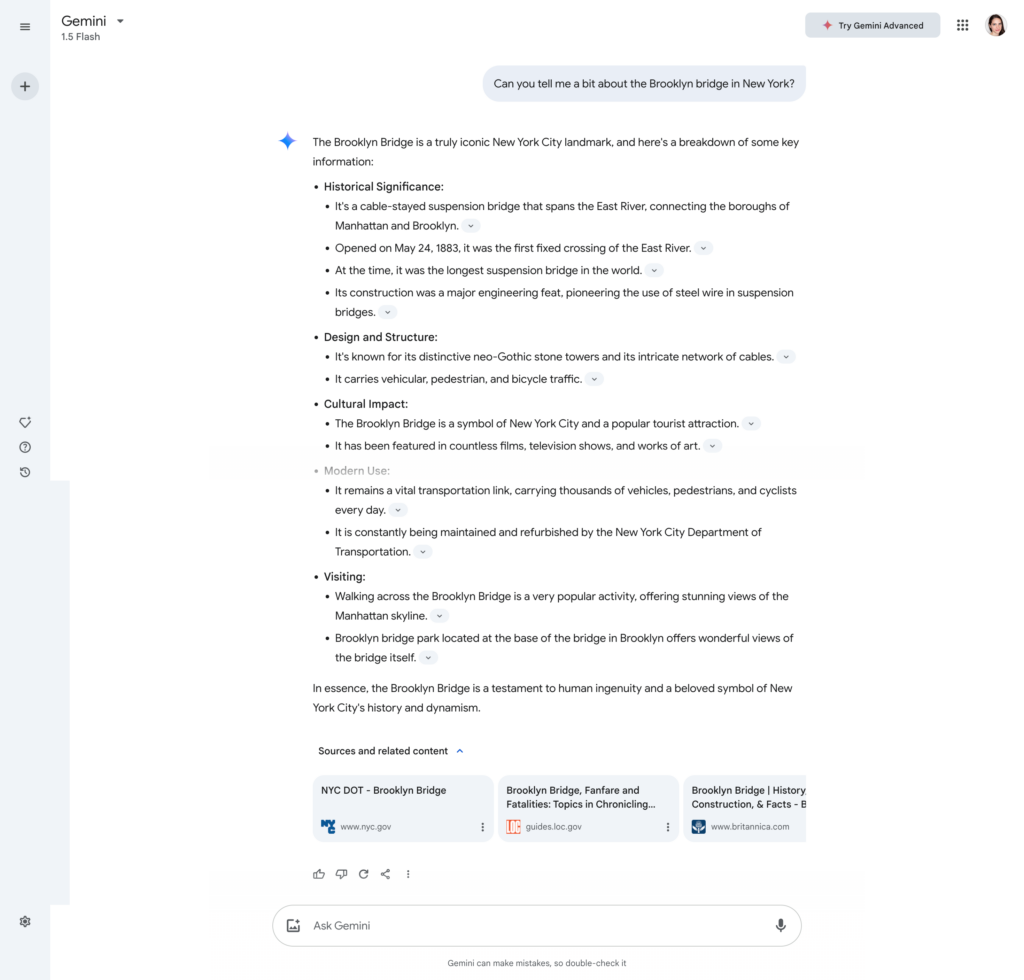Viewport: 1024px width, 980px height.
Task: Activate microphone voice input
Action: coord(780,925)
